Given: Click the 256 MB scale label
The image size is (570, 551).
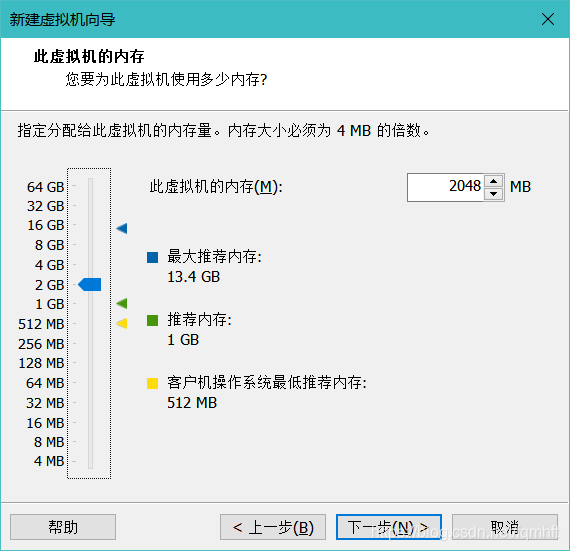Looking at the screenshot, I should pos(41,344).
